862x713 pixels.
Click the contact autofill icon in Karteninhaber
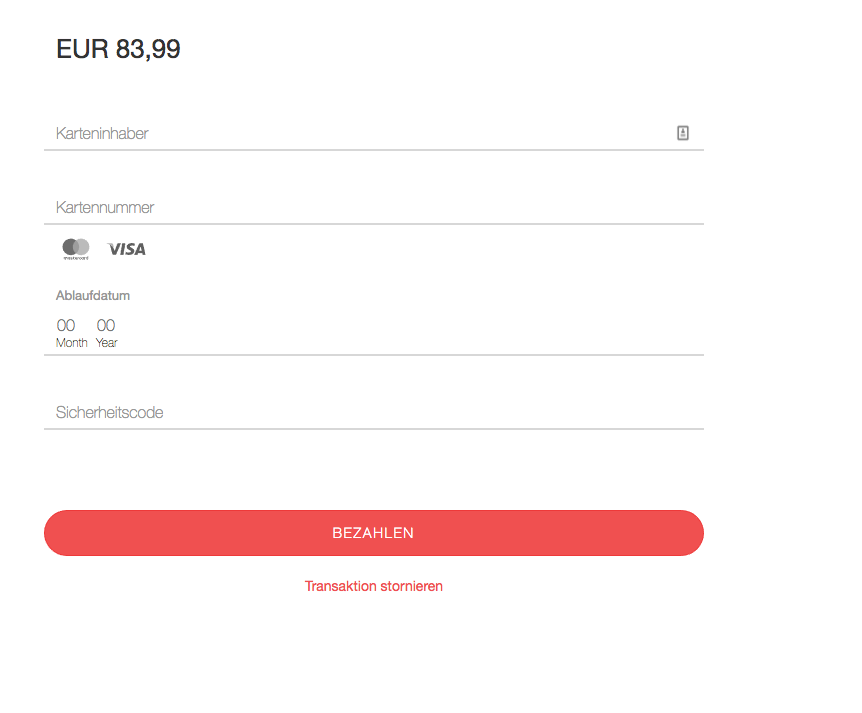[682, 132]
